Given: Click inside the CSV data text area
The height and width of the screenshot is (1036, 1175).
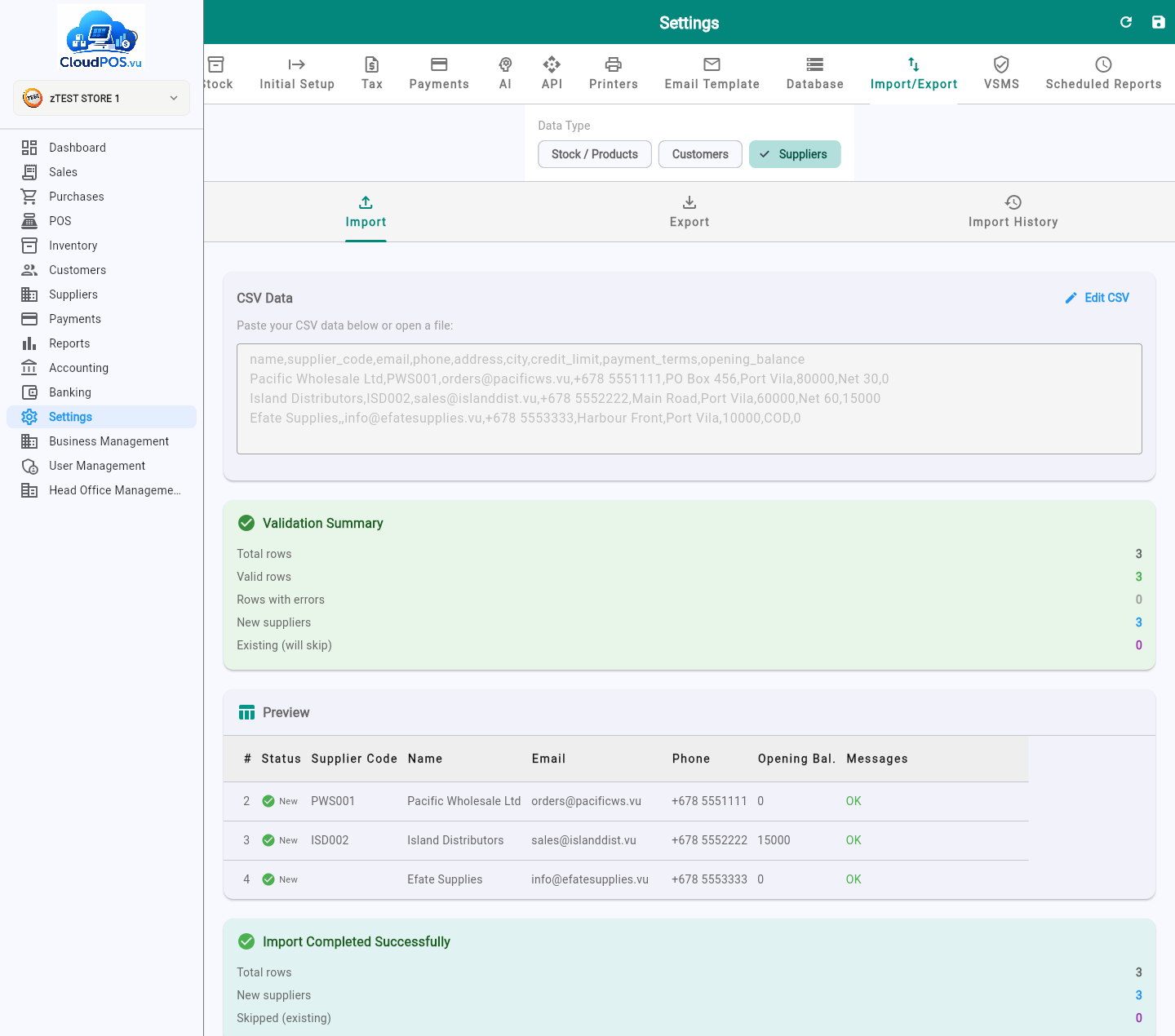Looking at the screenshot, I should coord(689,399).
